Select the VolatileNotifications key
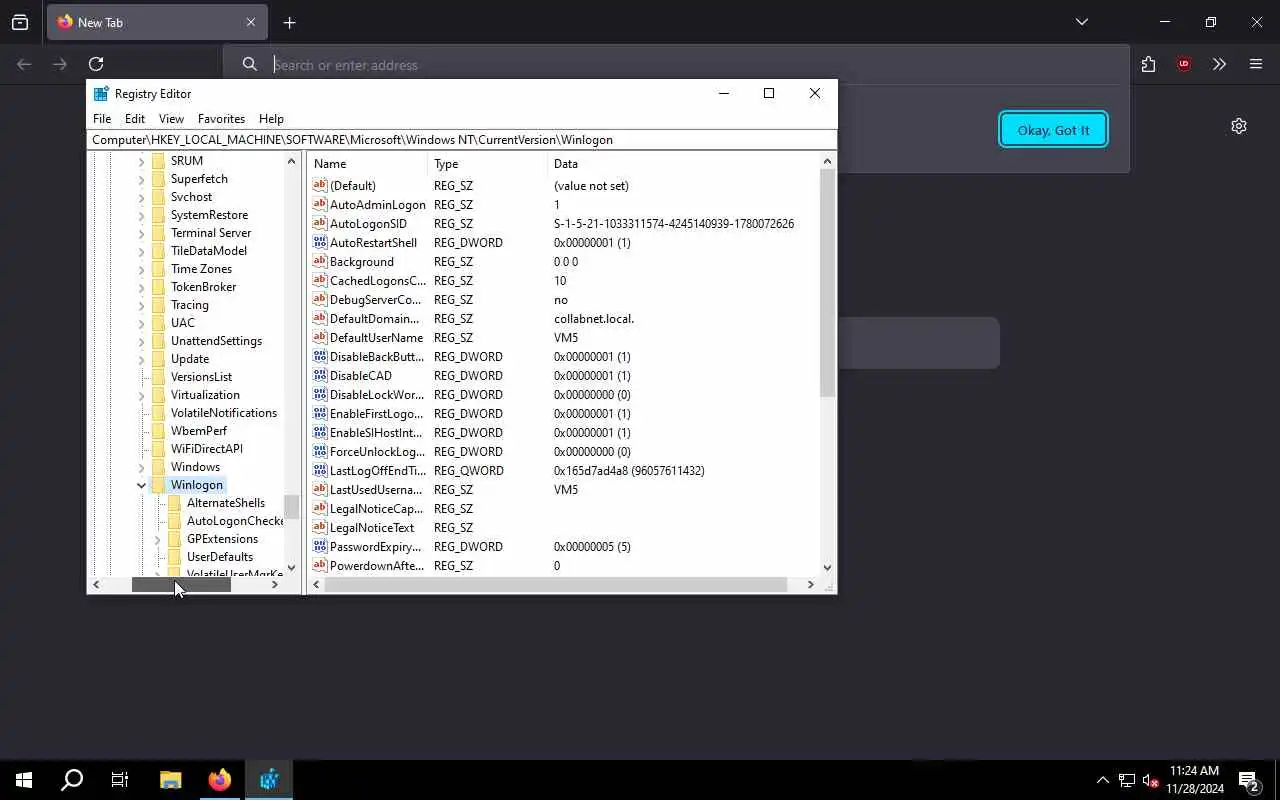The height and width of the screenshot is (800, 1280). [x=223, y=413]
